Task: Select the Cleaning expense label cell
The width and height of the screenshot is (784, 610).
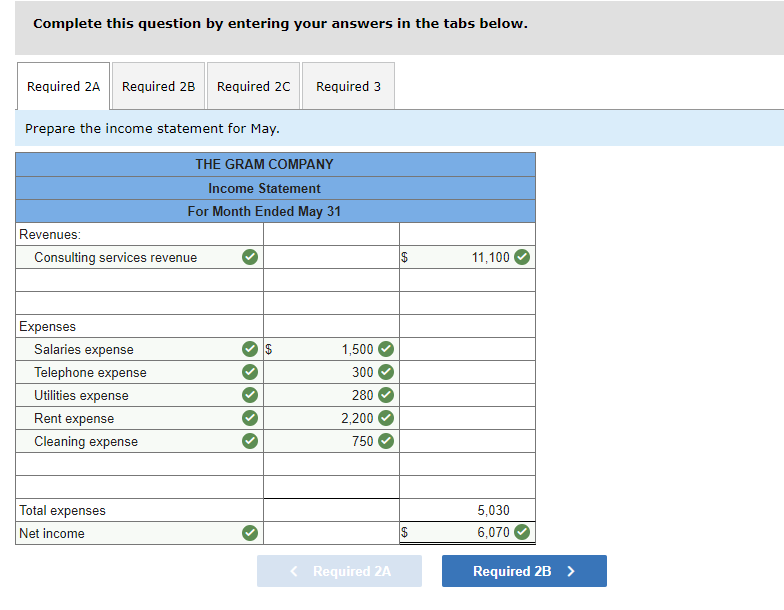Action: 140,441
